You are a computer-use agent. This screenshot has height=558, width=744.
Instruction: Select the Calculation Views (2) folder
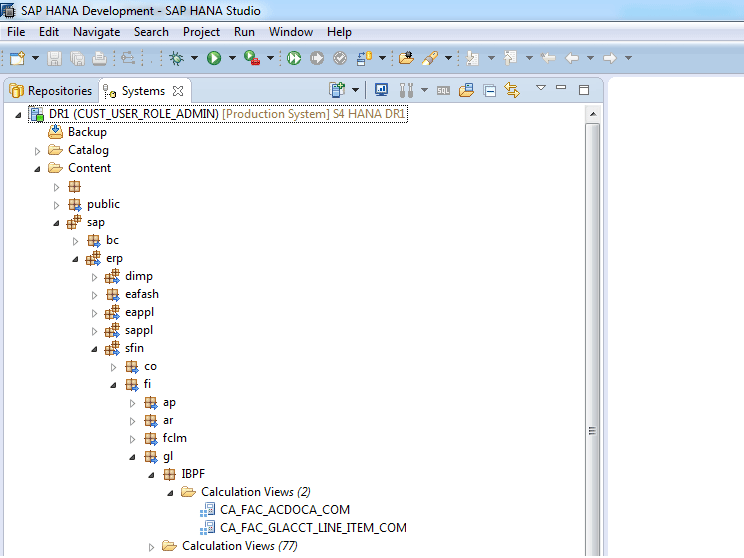[x=256, y=492]
